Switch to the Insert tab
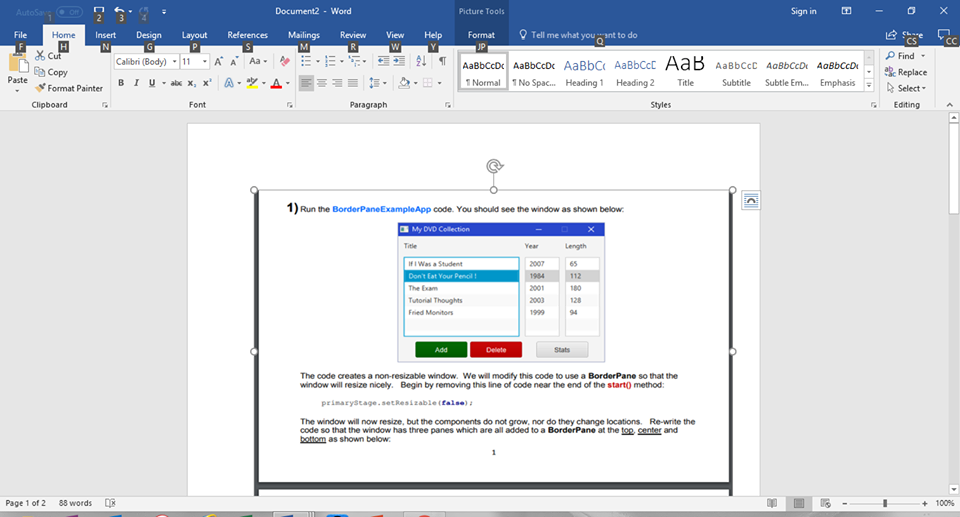The width and height of the screenshot is (960, 517). pyautogui.click(x=105, y=35)
